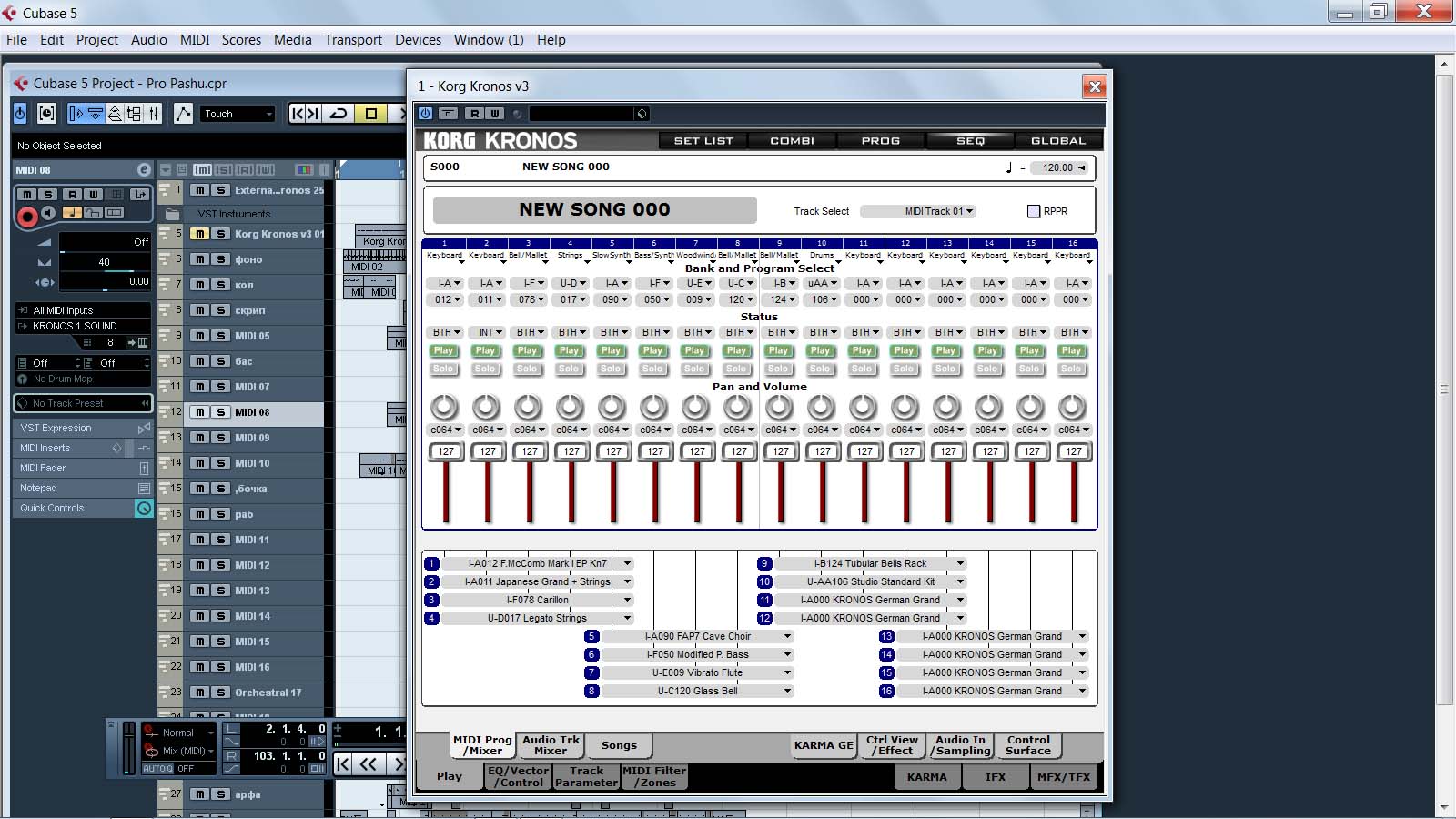Activate the project power button in Cubase toolbar
This screenshot has width=1456, height=819.
click(20, 114)
